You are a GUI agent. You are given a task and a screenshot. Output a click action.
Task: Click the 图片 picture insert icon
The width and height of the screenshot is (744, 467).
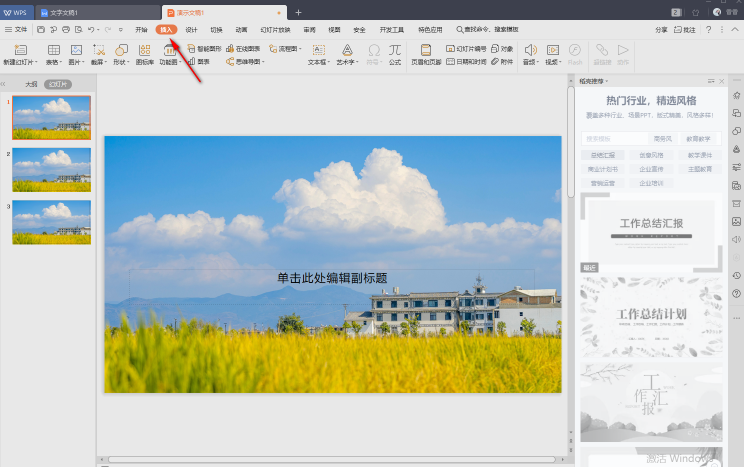75,49
